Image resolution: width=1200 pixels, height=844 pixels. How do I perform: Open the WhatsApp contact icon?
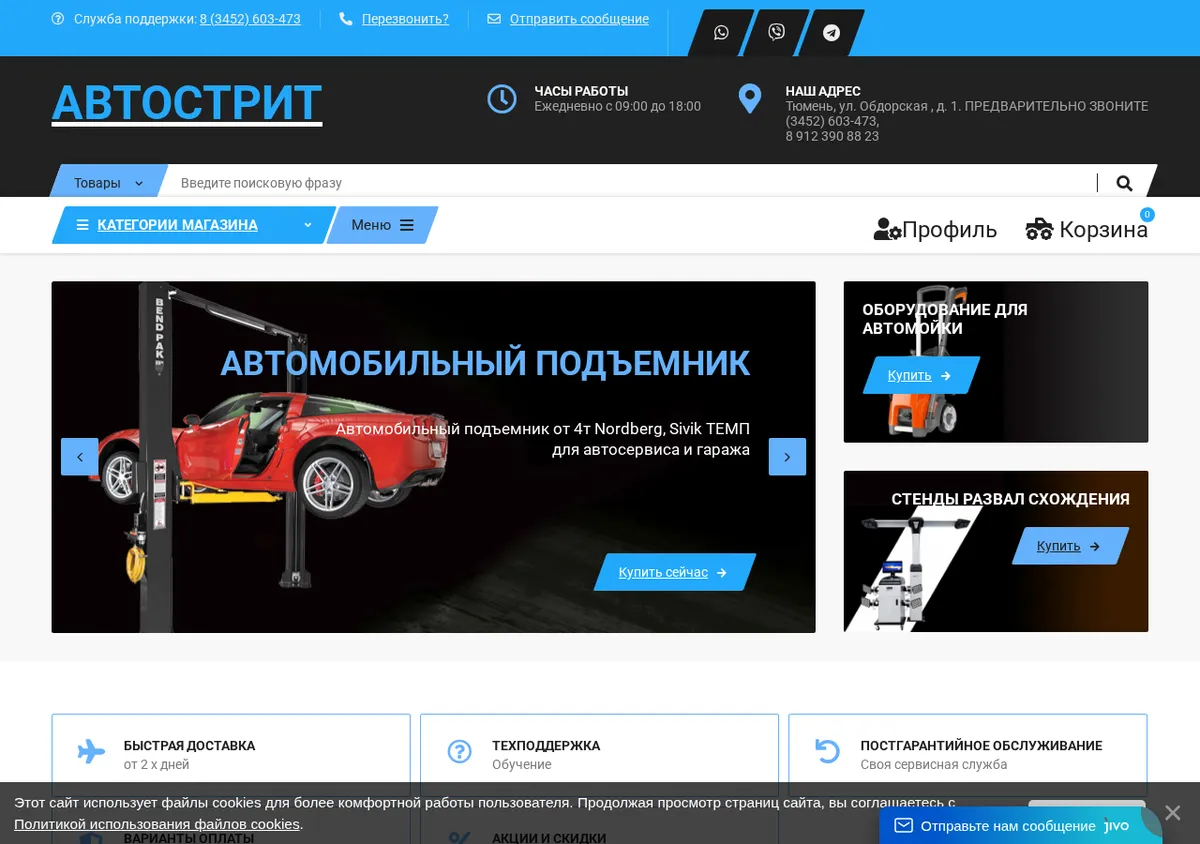(x=721, y=33)
